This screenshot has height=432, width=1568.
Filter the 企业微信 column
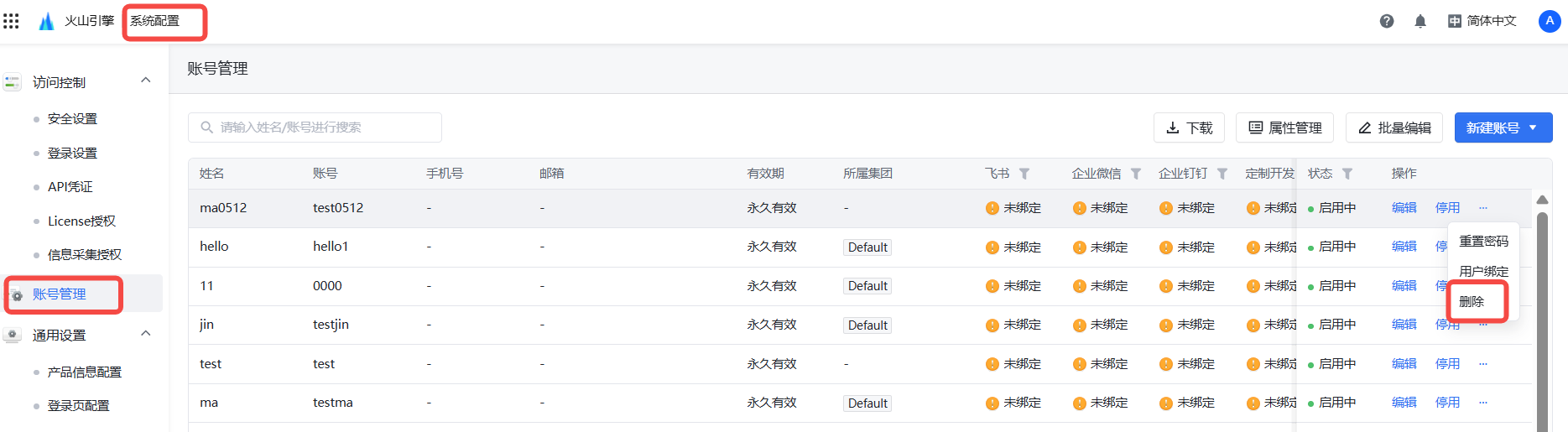1136,174
